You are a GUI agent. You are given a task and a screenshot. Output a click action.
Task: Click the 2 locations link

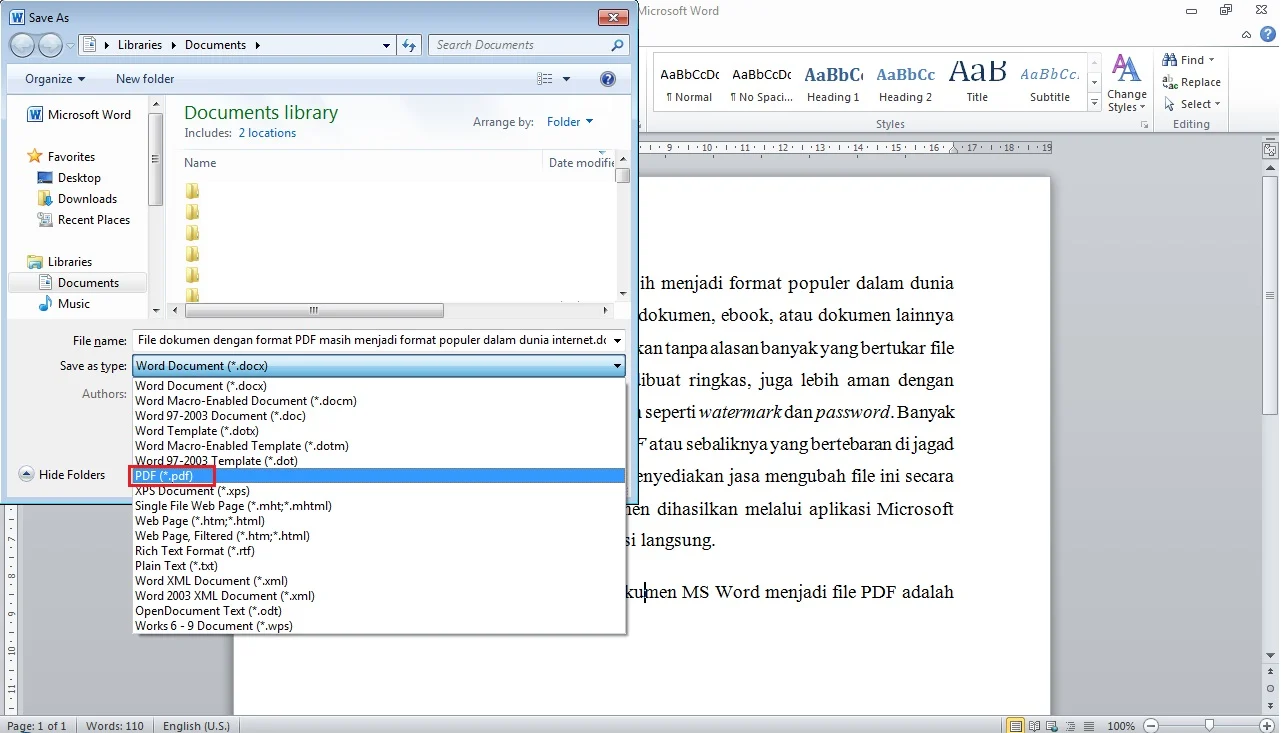(x=267, y=133)
